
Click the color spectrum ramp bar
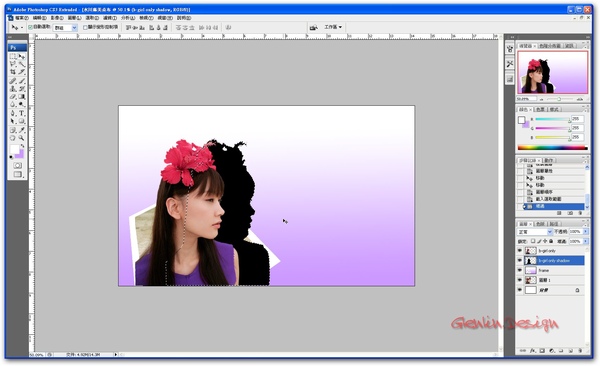coord(552,148)
